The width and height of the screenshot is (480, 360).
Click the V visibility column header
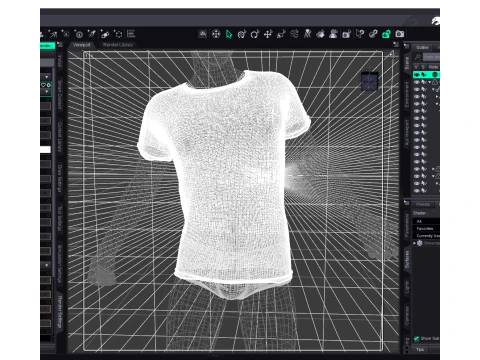[x=416, y=67]
